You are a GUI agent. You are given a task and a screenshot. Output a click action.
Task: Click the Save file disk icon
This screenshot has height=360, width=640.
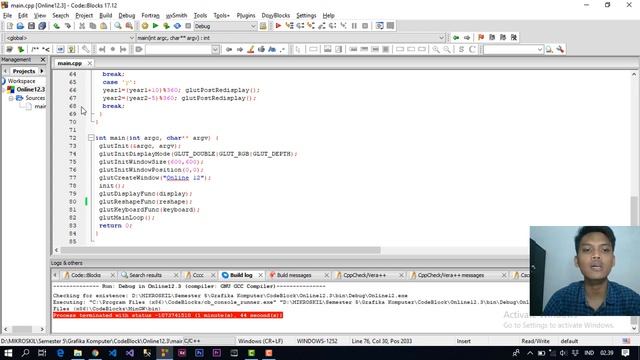tap(31, 26)
